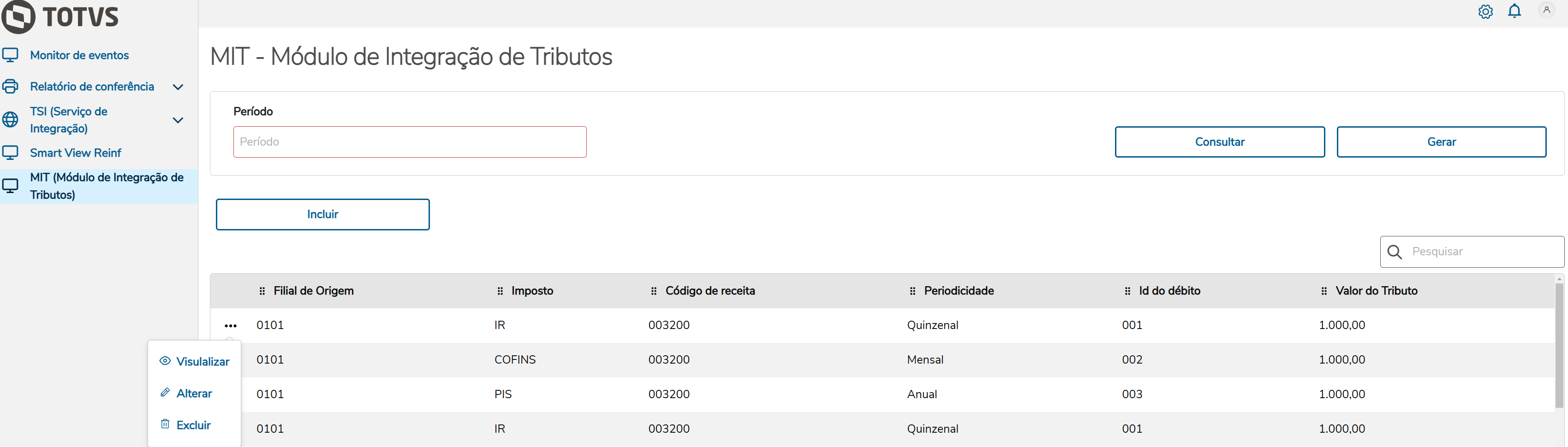The width and height of the screenshot is (1568, 447).
Task: Expand the TSI (Serviço de Integração) submenu
Action: 178,120
